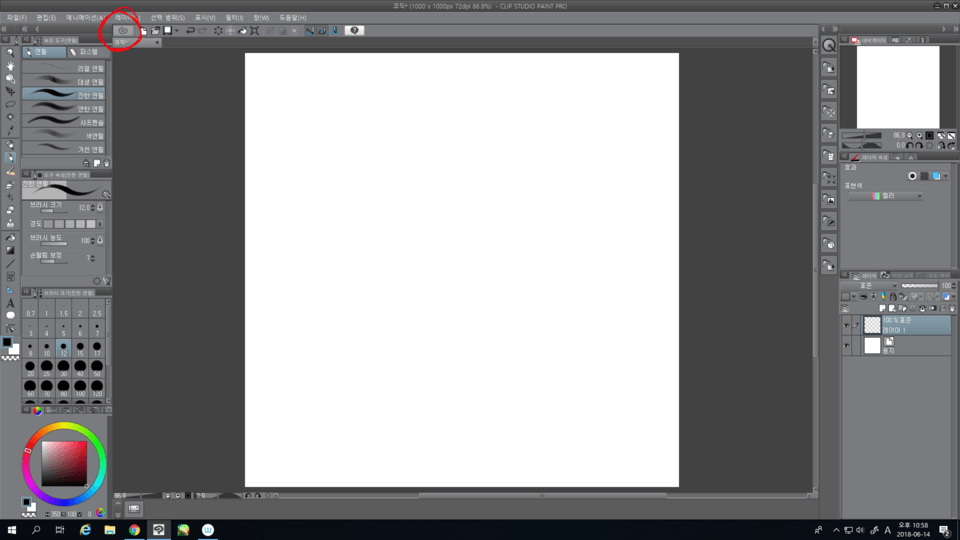Delete sub tool with trash icon

[107, 163]
